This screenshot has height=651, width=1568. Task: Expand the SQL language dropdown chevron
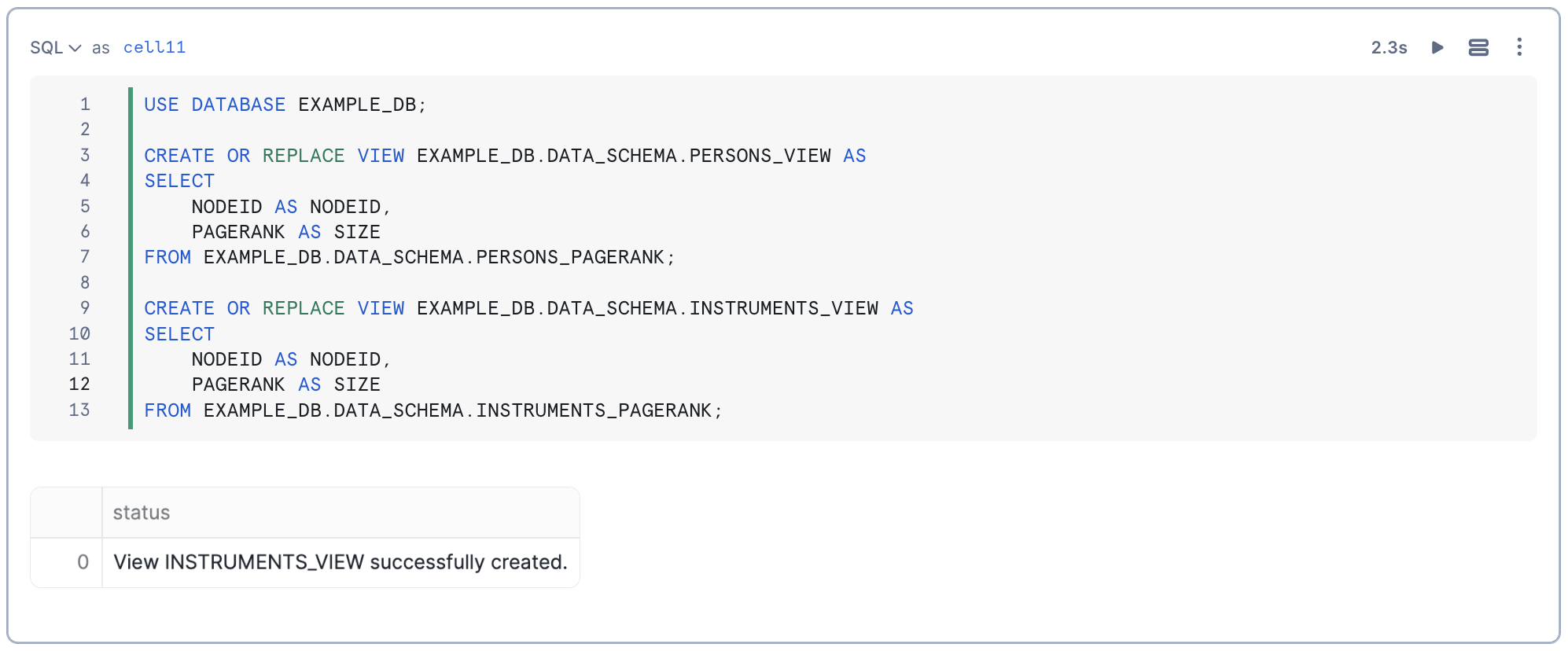tap(75, 48)
